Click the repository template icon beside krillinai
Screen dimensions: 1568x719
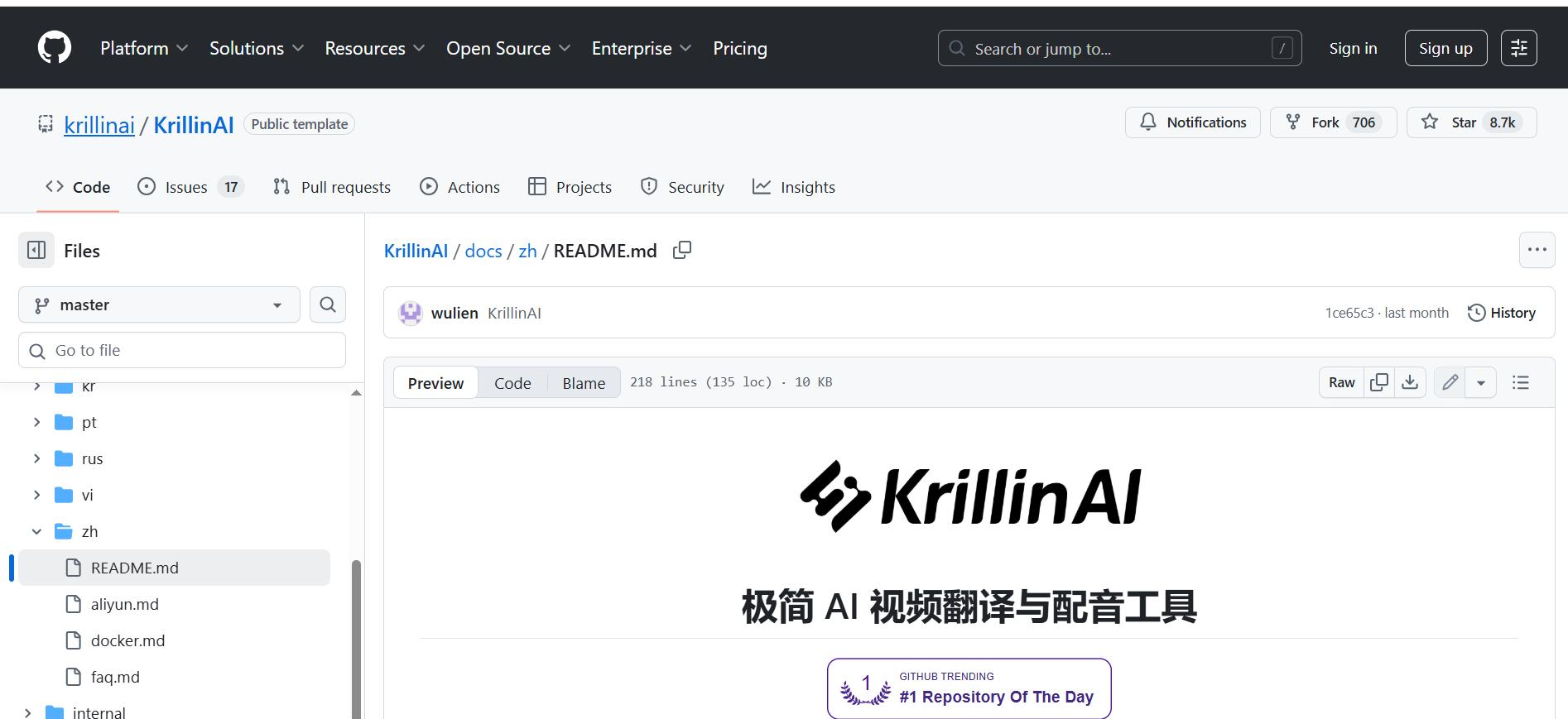point(46,124)
